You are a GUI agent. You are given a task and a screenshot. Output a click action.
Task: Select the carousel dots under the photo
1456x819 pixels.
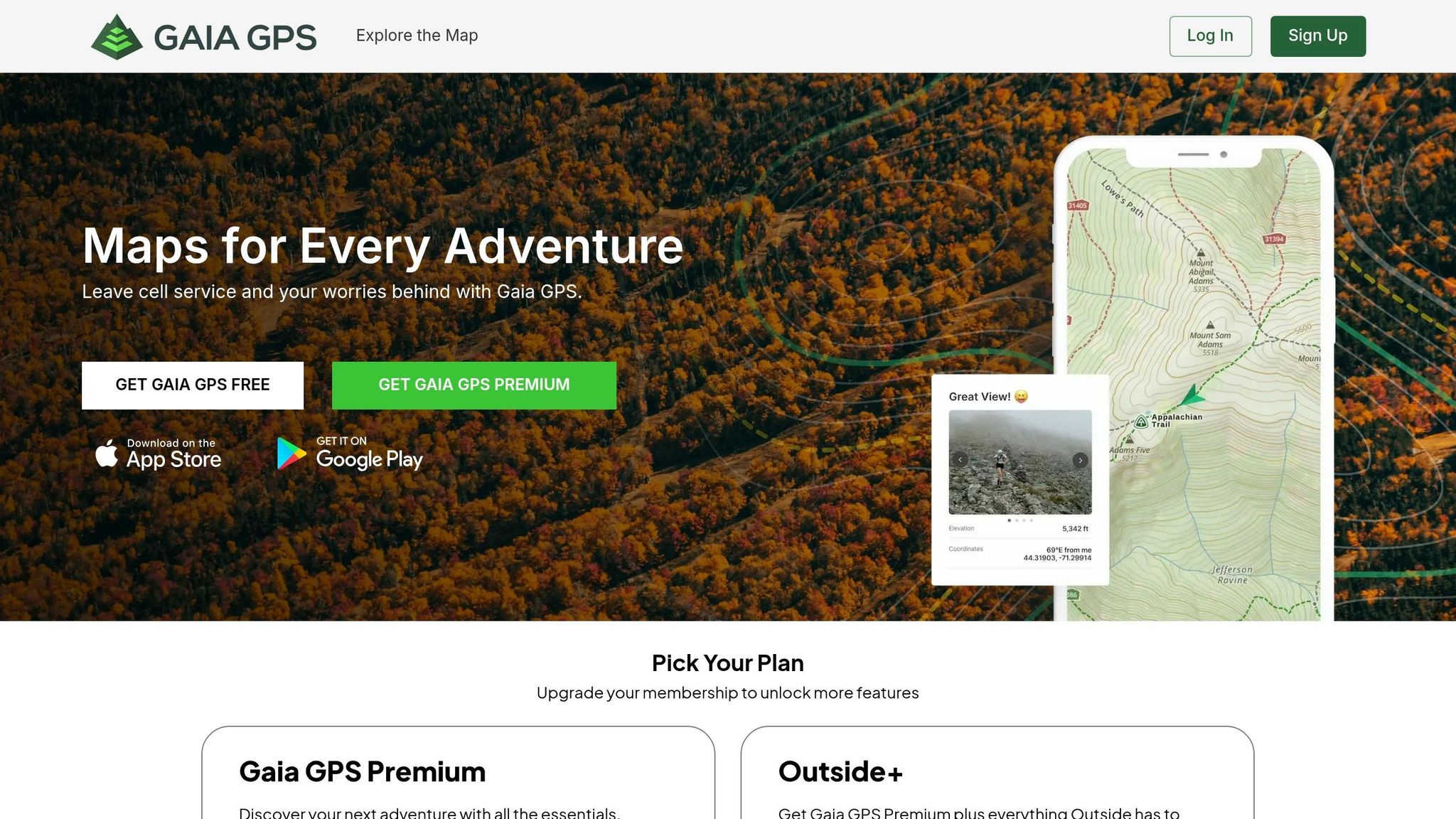click(x=1020, y=520)
